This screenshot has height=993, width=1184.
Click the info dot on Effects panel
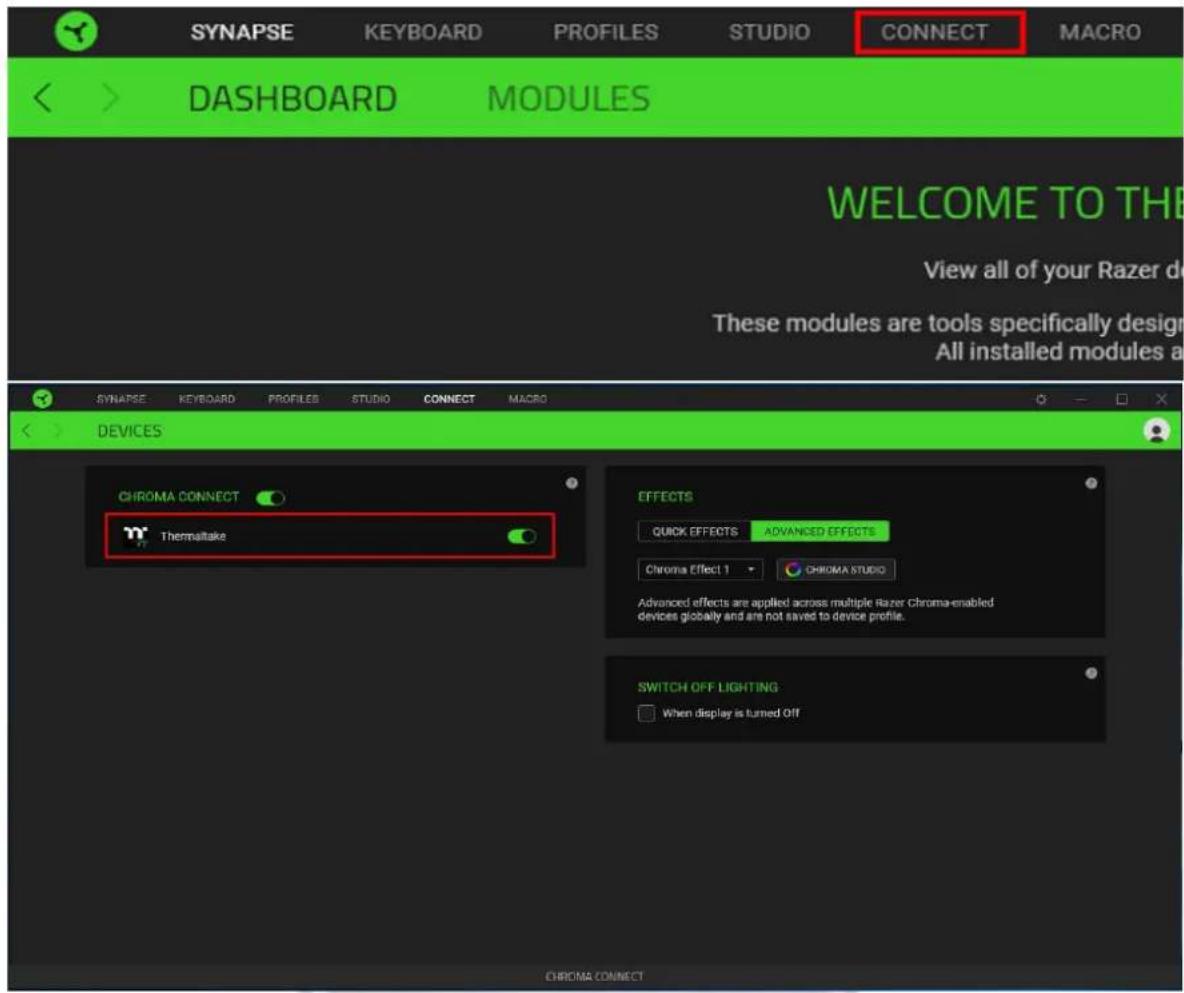[1091, 483]
